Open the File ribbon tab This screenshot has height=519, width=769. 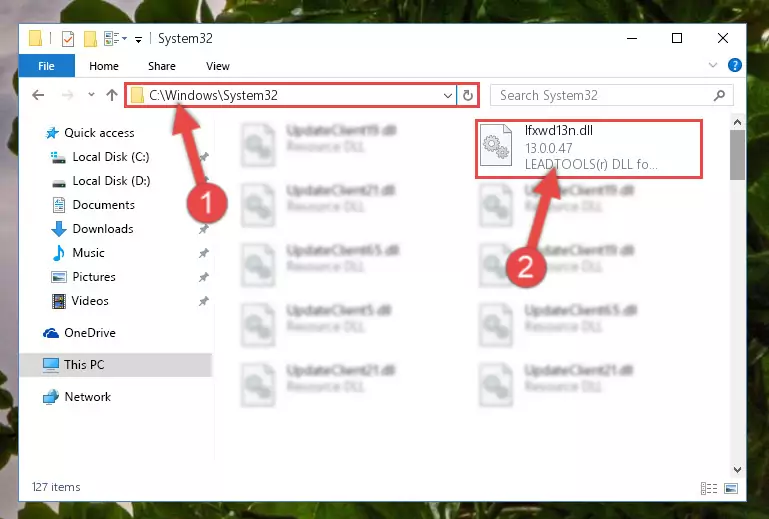[x=47, y=66]
